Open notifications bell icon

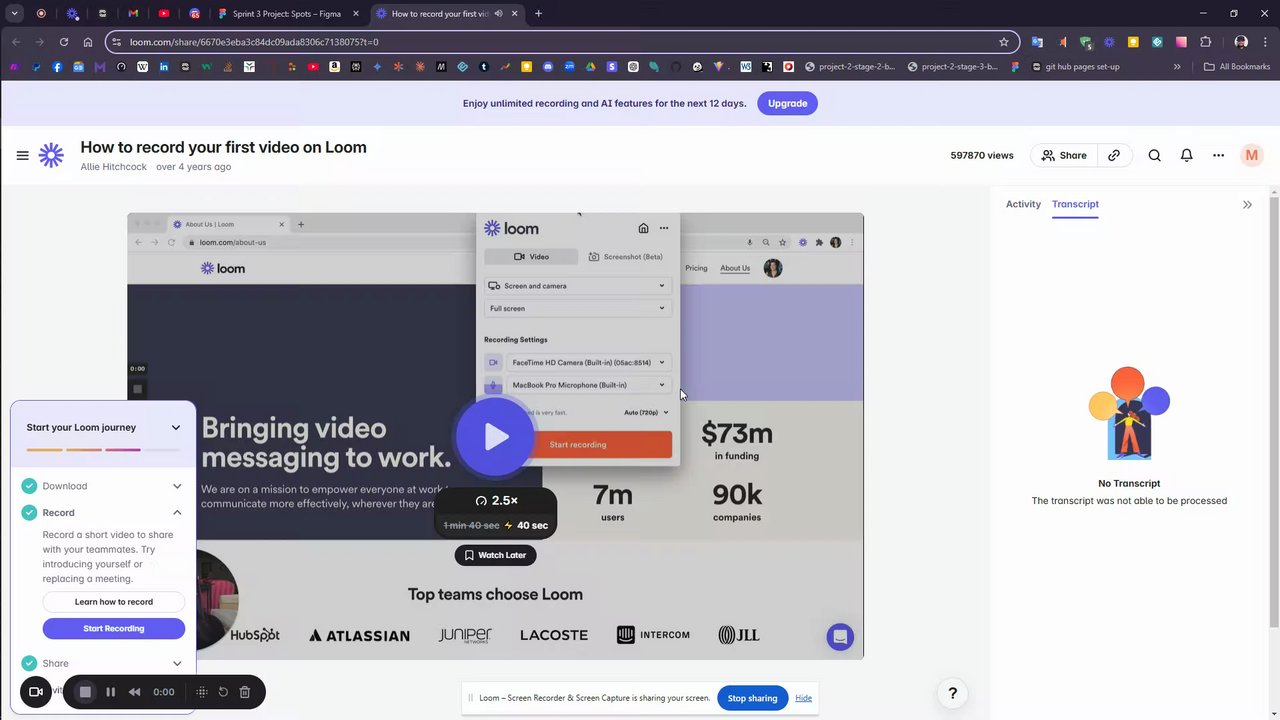[1186, 155]
